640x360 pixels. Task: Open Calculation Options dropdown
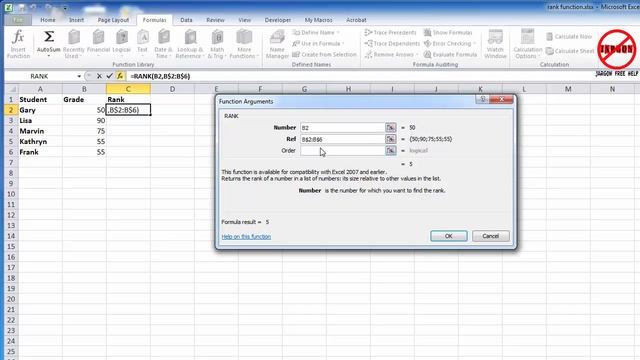pos(527,44)
